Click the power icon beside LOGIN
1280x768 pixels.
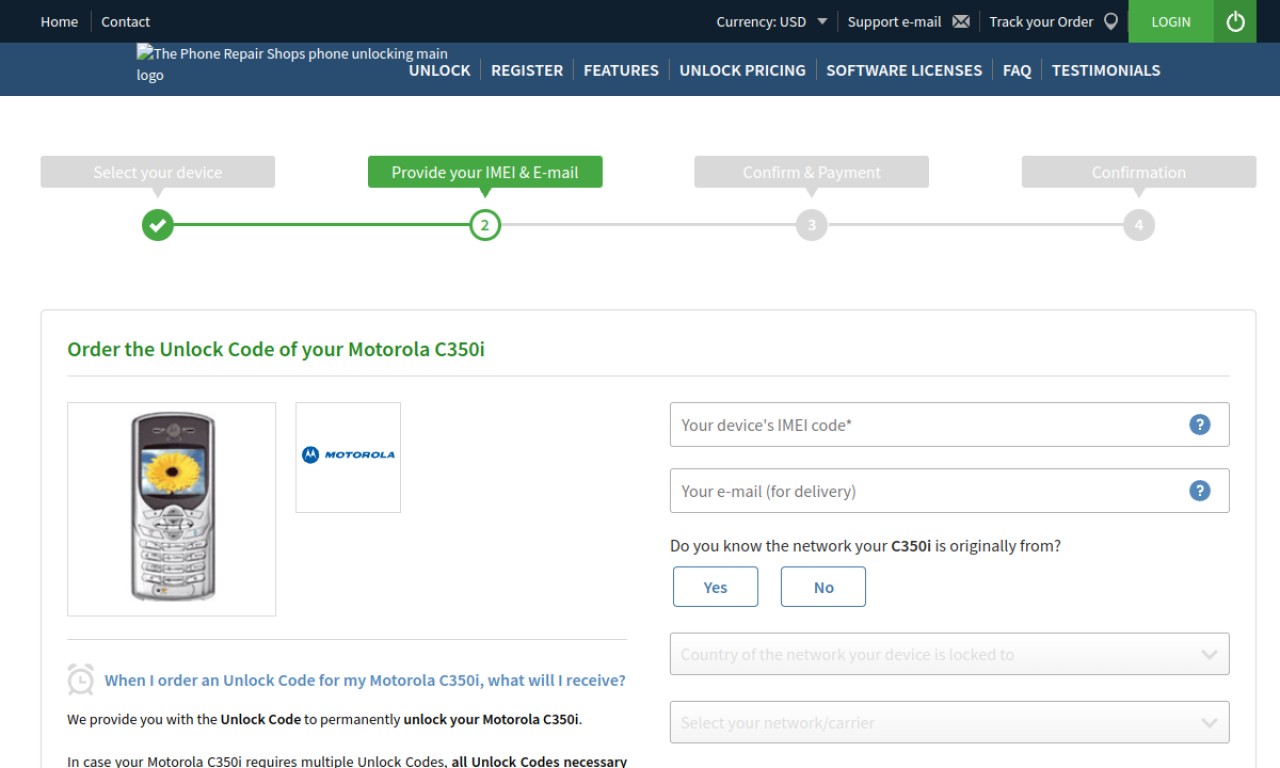pyautogui.click(x=1235, y=21)
